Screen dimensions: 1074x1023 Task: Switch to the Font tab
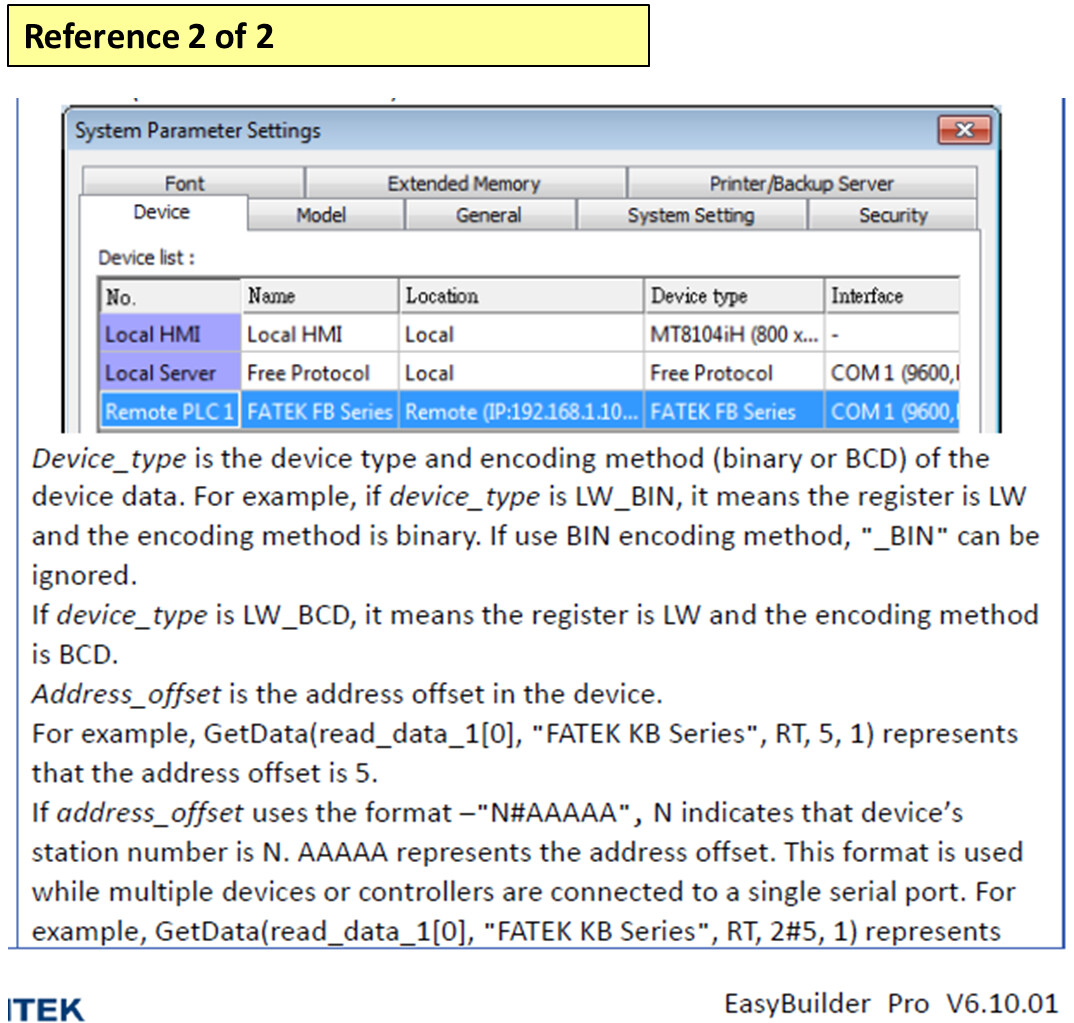click(x=193, y=183)
